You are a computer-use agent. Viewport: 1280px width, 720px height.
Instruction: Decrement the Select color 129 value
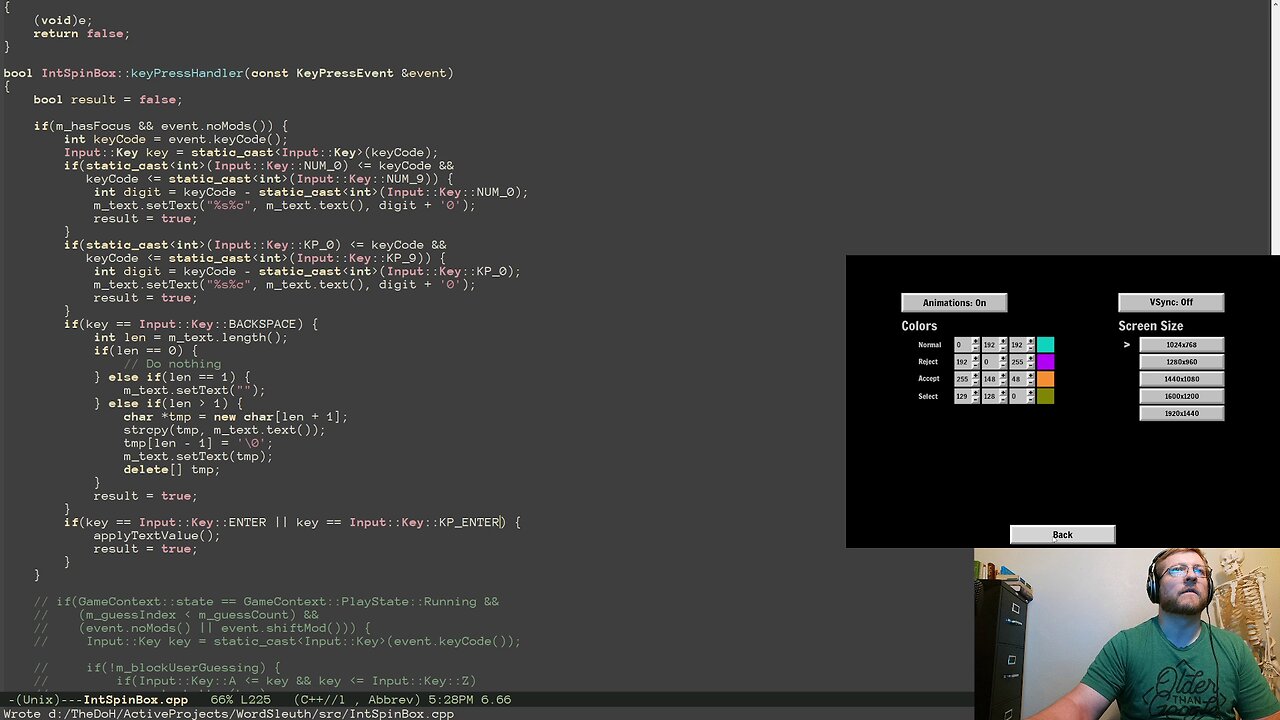coord(976,399)
